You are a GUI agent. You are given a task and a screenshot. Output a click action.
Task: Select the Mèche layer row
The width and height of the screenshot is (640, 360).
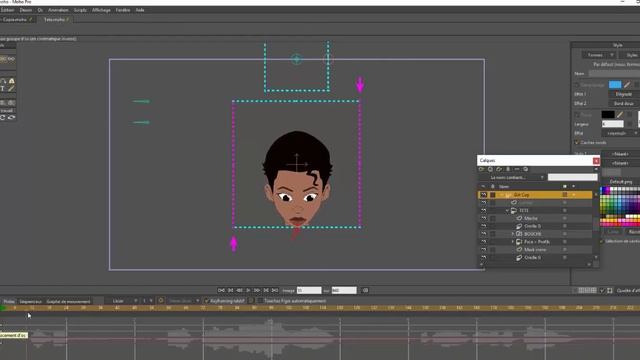535,218
